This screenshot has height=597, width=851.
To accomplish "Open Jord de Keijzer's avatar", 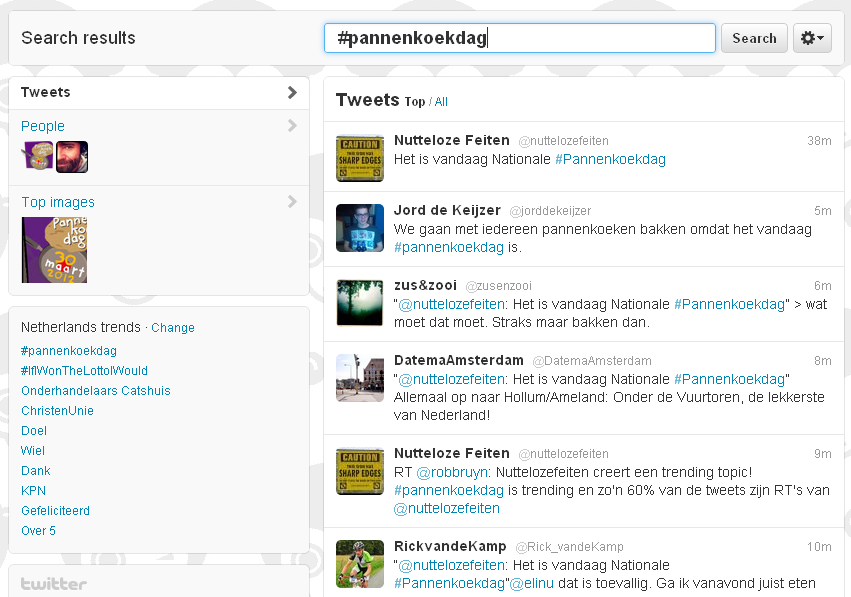I will (x=360, y=228).
